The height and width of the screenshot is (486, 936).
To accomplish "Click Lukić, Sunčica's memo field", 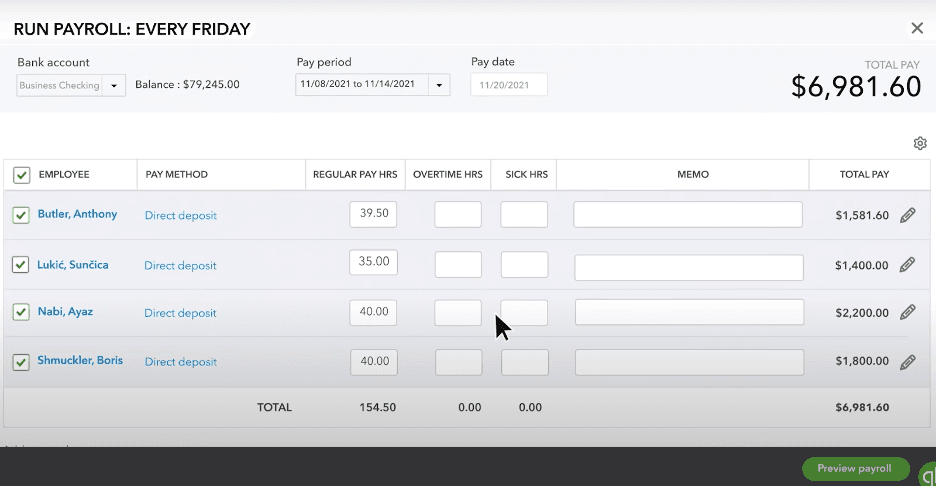I will (x=689, y=267).
